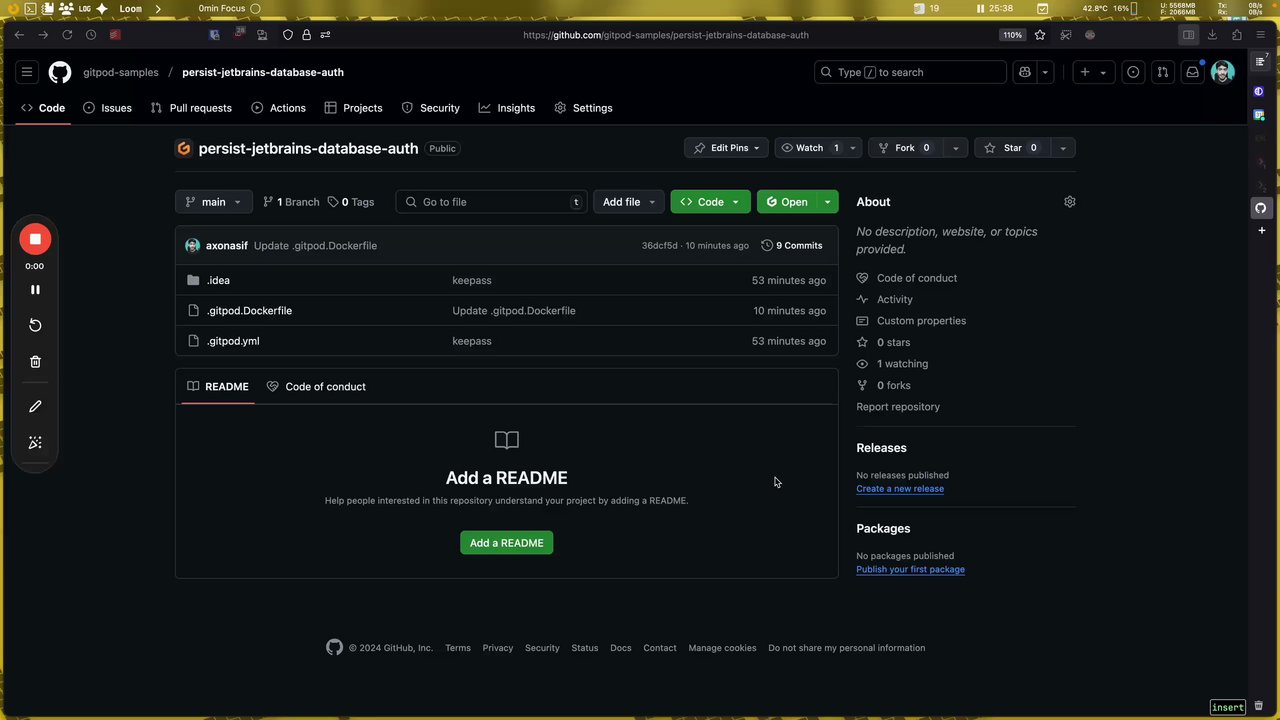Screen dimensions: 1280x720
Task: Open the pull requests icon in header
Action: click(1162, 72)
